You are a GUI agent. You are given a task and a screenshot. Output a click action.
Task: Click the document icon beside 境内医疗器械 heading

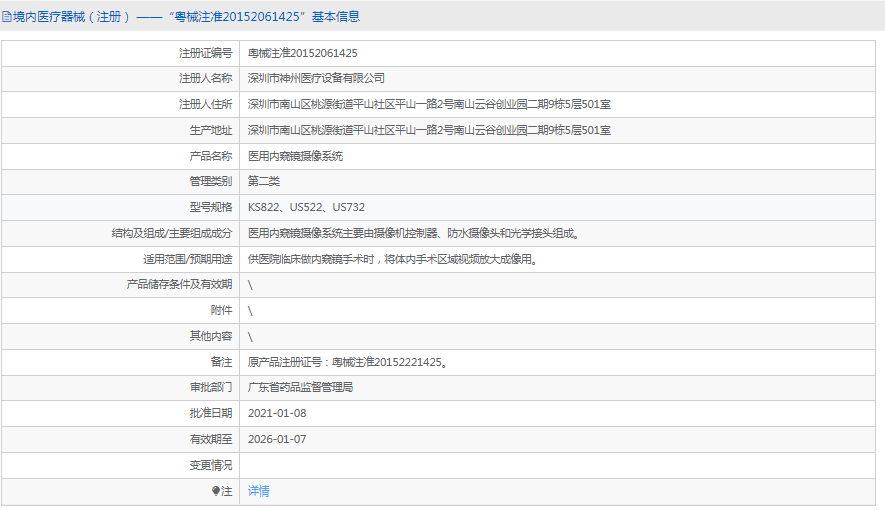point(6,17)
